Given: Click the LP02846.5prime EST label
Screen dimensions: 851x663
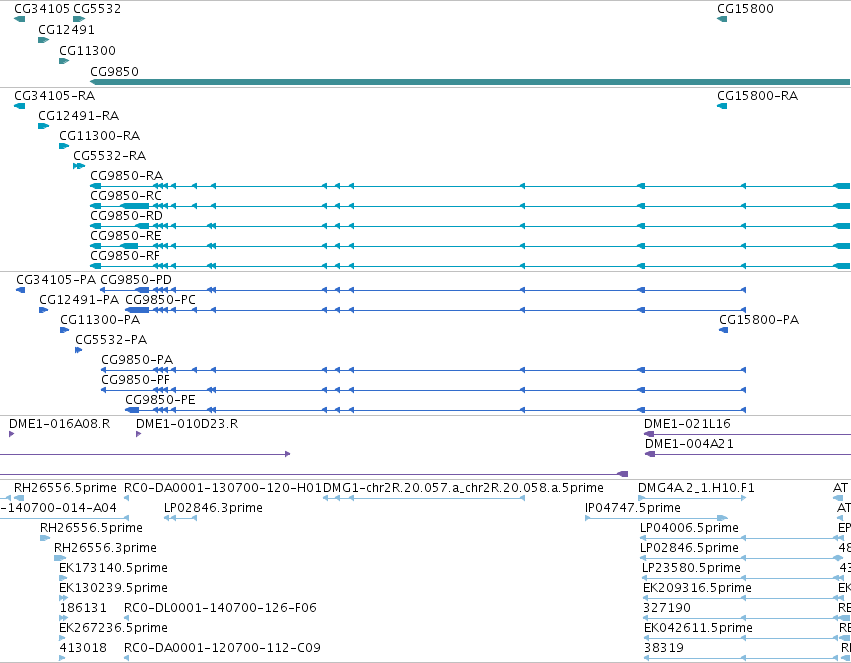Looking at the screenshot, I should tap(689, 549).
